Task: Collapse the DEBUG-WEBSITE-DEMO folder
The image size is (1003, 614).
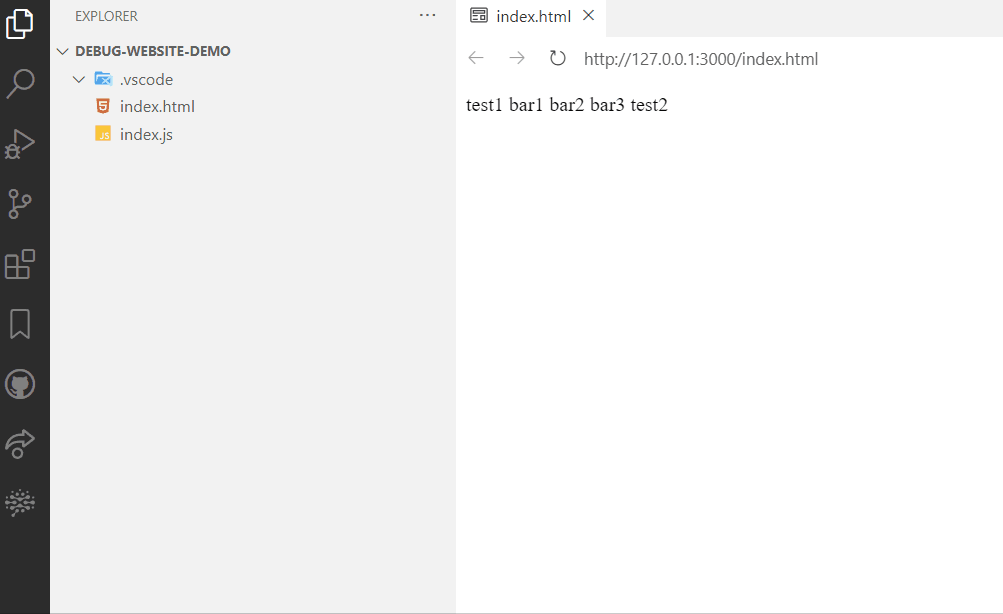Action: point(63,50)
